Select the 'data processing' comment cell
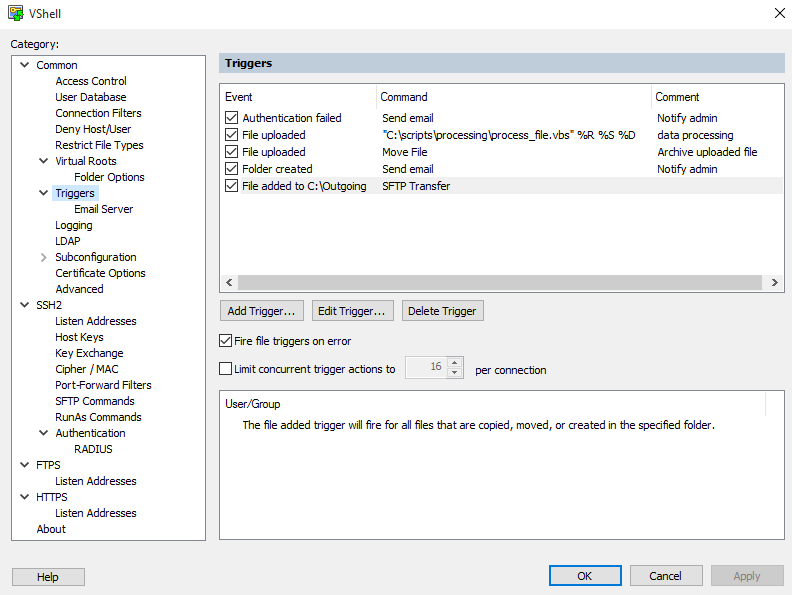The image size is (792, 595). (695, 135)
